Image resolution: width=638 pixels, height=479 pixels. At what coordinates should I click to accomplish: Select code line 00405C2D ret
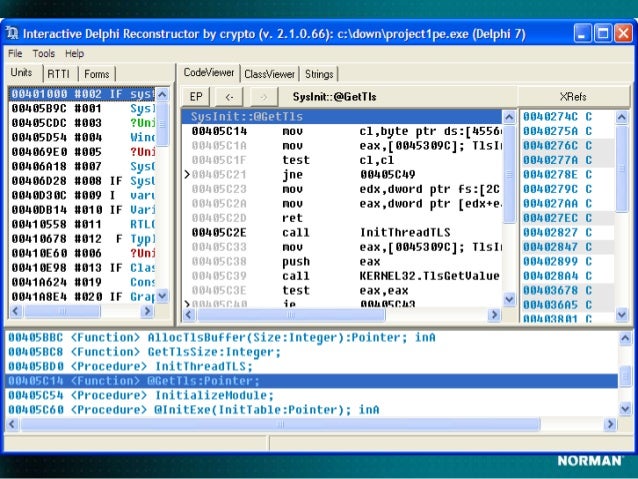342,218
